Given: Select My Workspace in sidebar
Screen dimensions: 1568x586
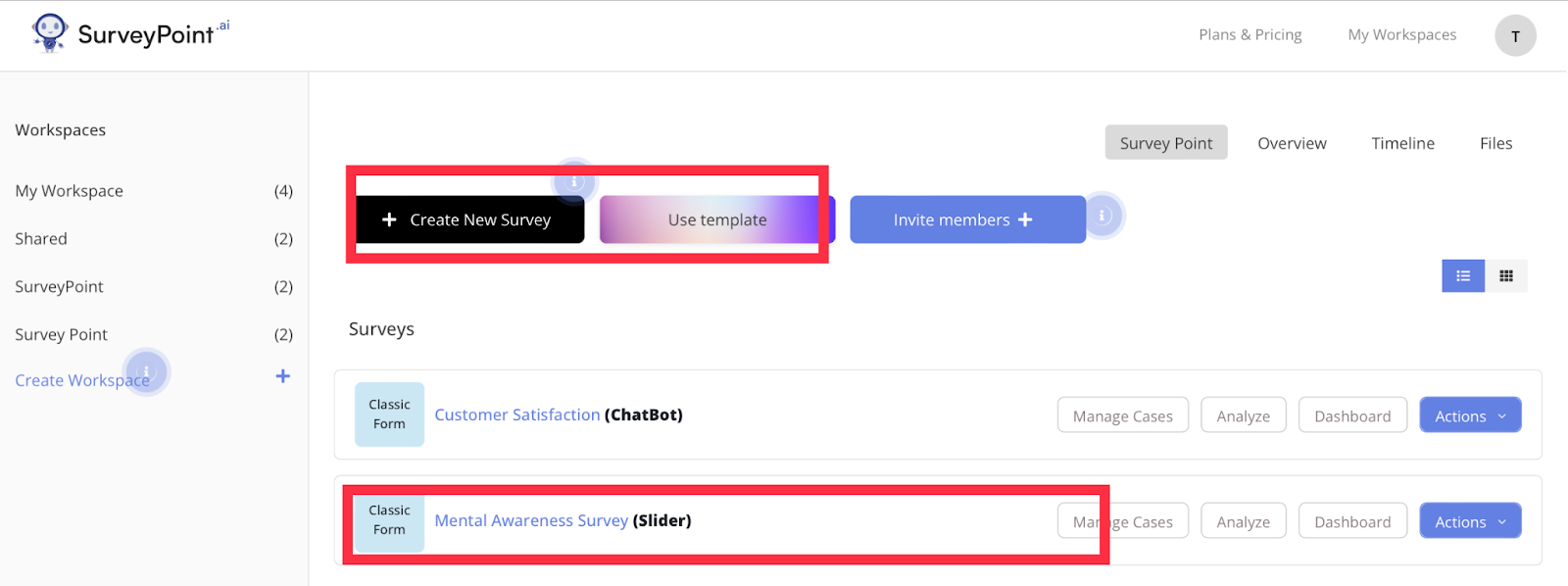Looking at the screenshot, I should click(70, 191).
